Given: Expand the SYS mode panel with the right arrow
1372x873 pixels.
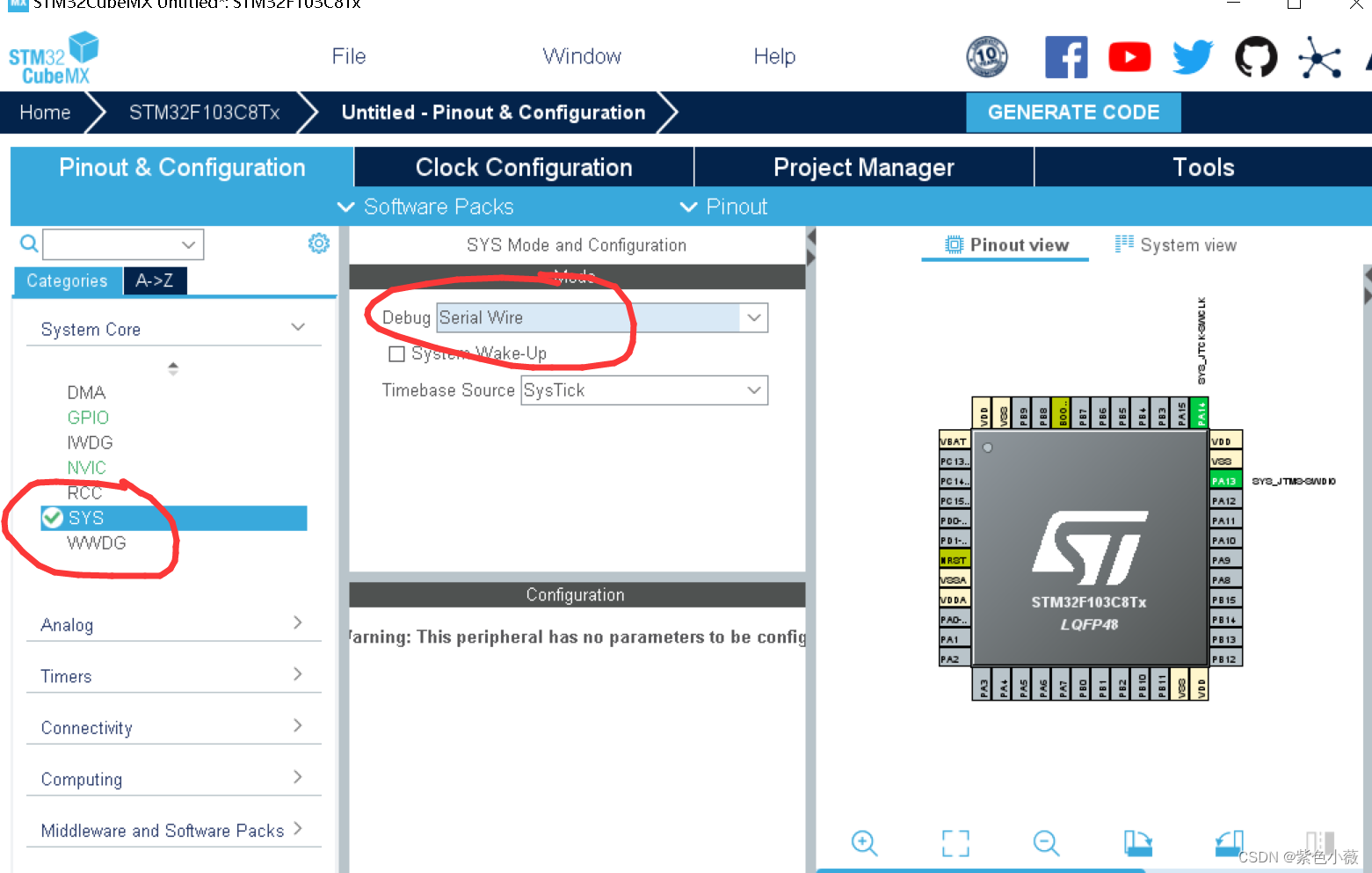Looking at the screenshot, I should [811, 257].
